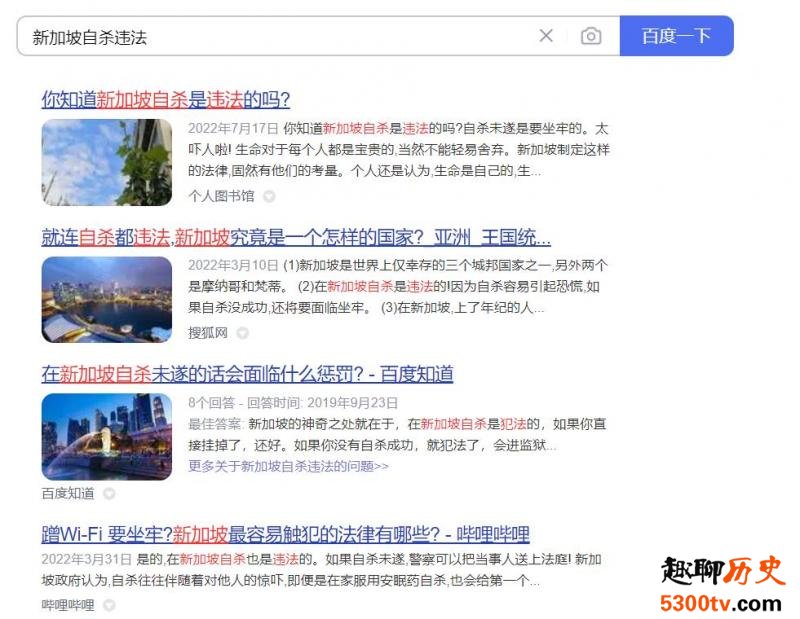Image resolution: width=800 pixels, height=619 pixels.
Task: Click the date text 2022年3月31日
Action: 86,559
